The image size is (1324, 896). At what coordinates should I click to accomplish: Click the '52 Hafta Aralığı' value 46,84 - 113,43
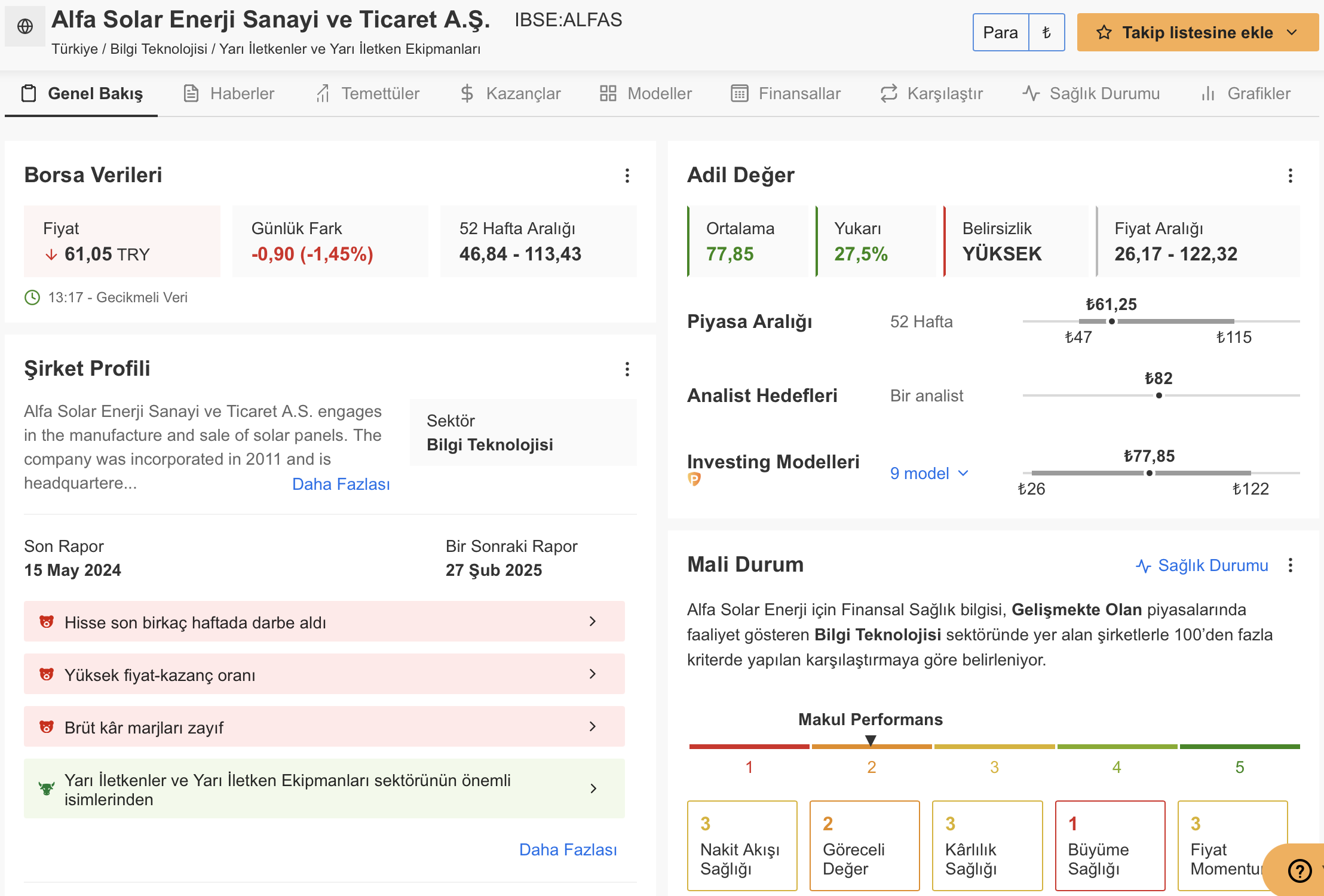coord(520,254)
